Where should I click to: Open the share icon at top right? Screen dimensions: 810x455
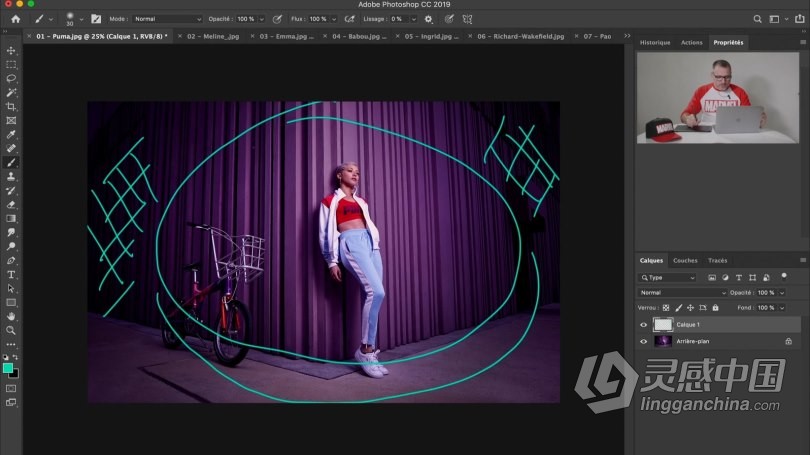pos(799,19)
